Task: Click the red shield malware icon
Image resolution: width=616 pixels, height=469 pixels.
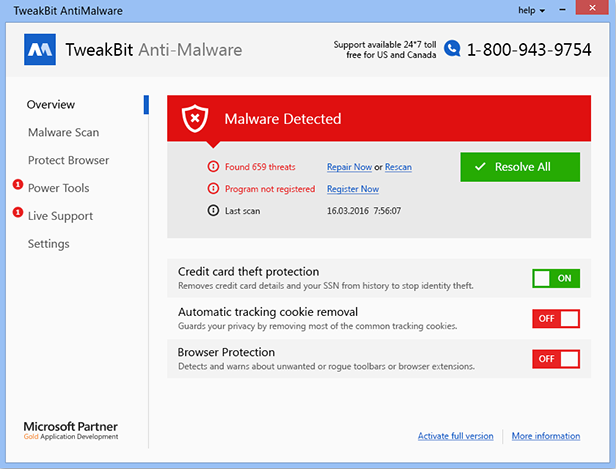Action: 195,118
